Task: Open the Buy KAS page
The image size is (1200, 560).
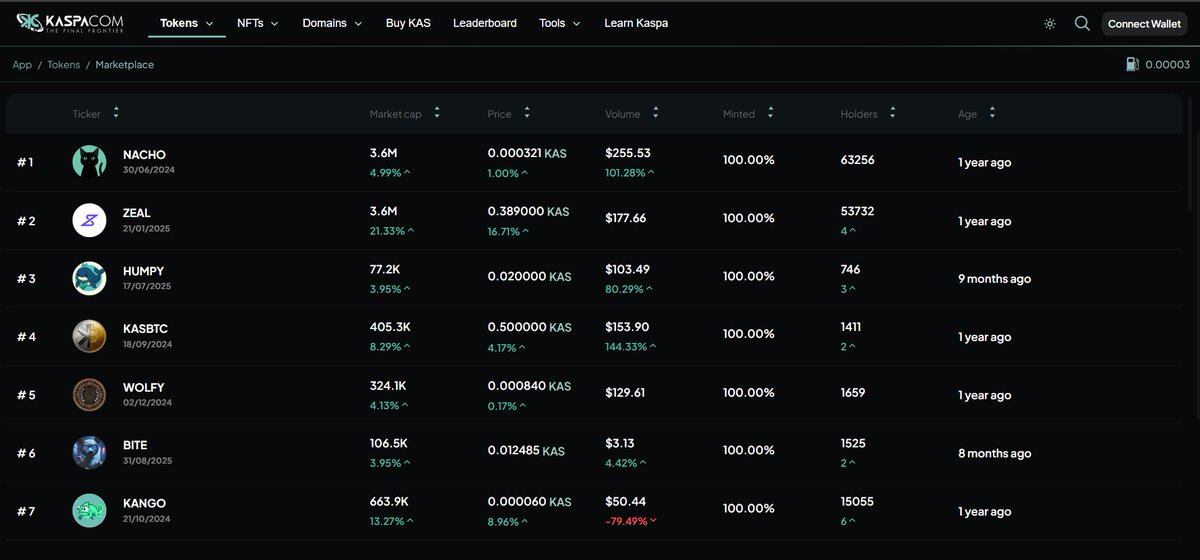Action: (408, 23)
